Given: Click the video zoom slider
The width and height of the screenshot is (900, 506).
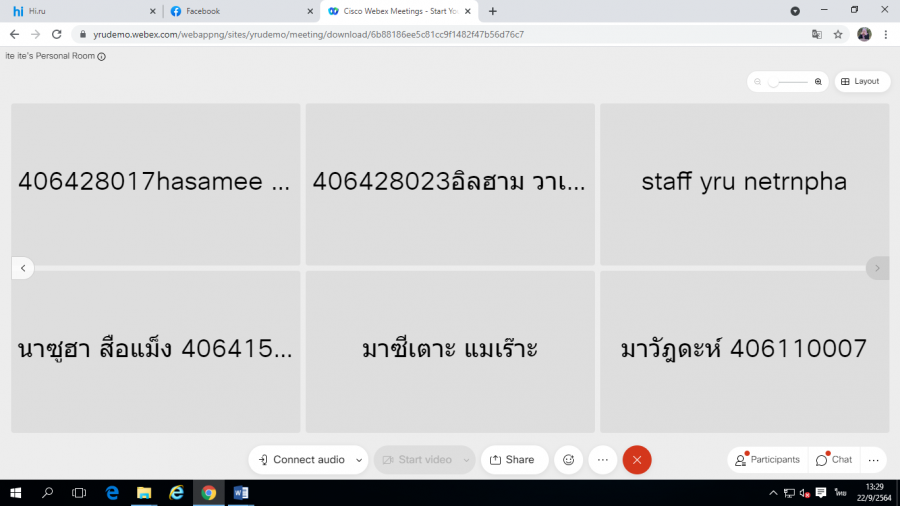Looking at the screenshot, I should pyautogui.click(x=788, y=82).
